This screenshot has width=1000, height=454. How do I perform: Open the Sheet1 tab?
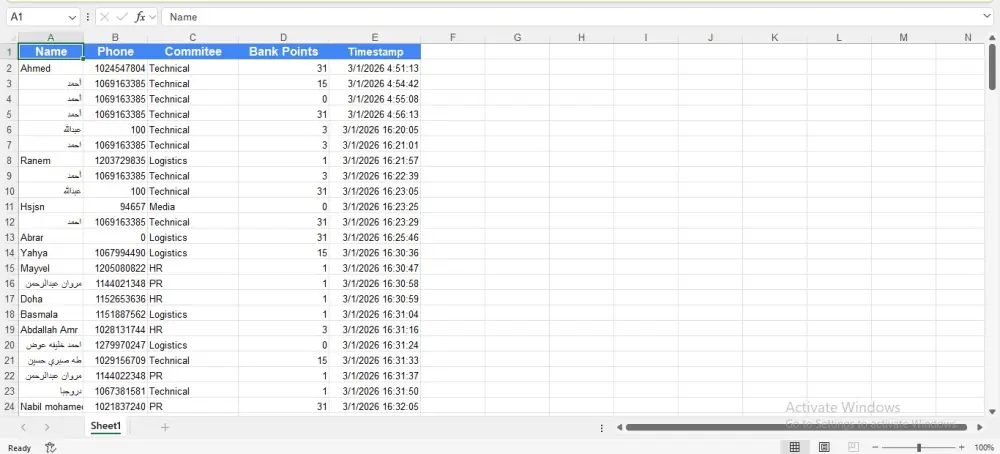point(105,426)
